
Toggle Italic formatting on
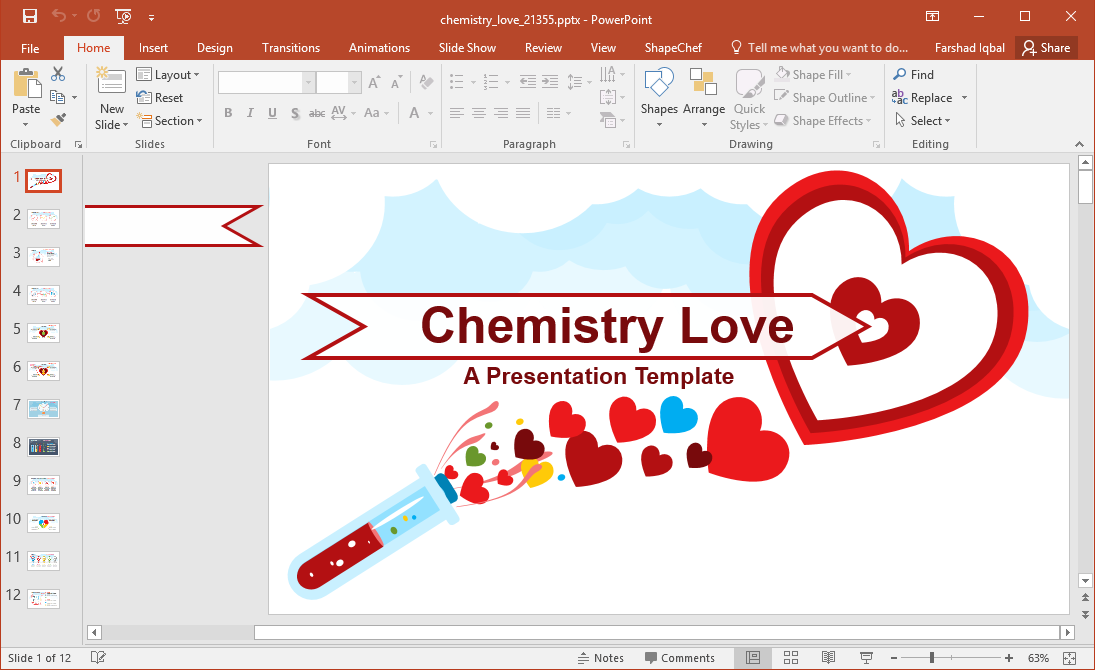249,113
